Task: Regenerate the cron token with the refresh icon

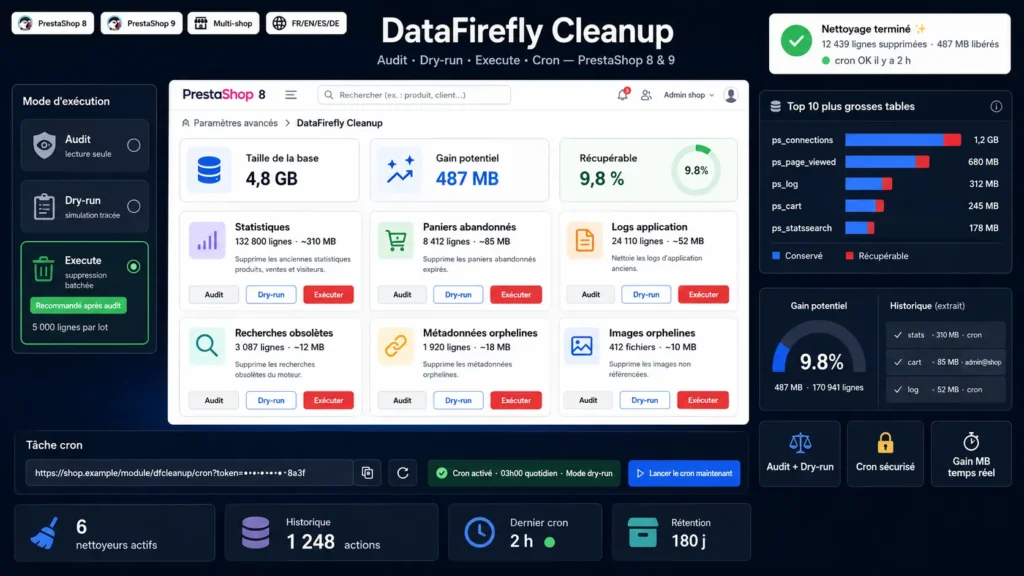Action: (x=403, y=473)
